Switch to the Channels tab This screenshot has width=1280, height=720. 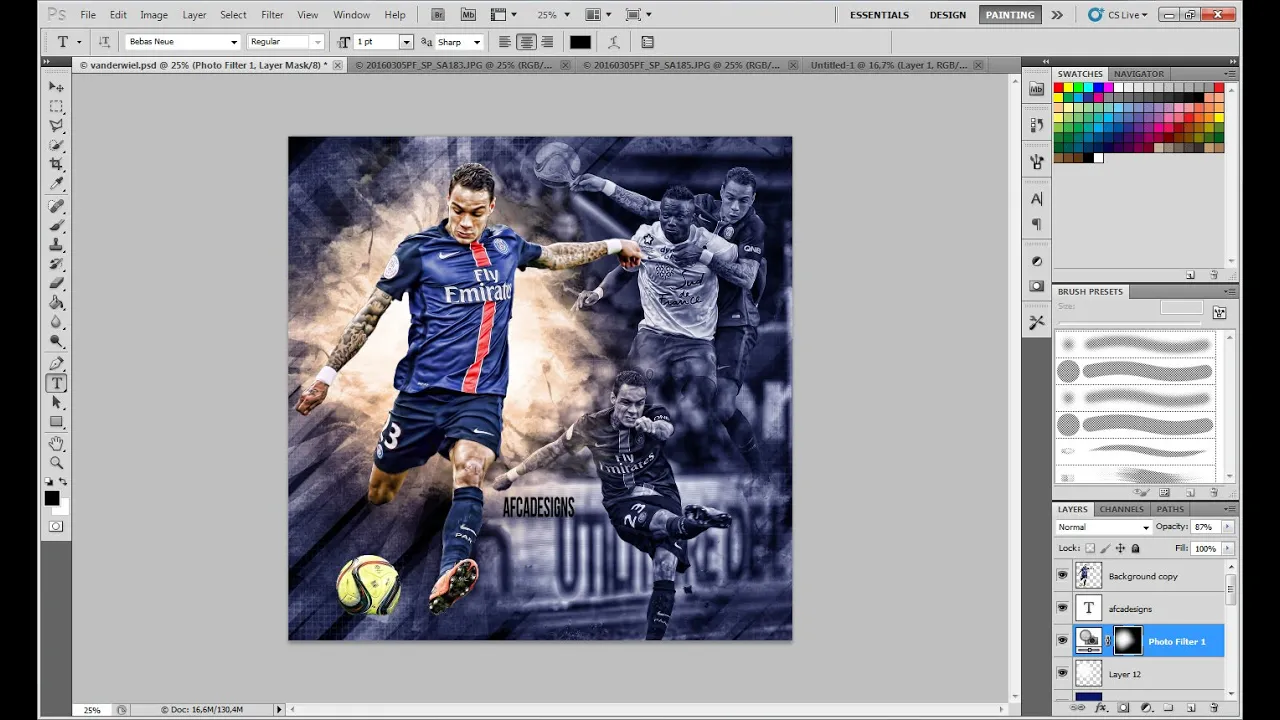point(1121,509)
